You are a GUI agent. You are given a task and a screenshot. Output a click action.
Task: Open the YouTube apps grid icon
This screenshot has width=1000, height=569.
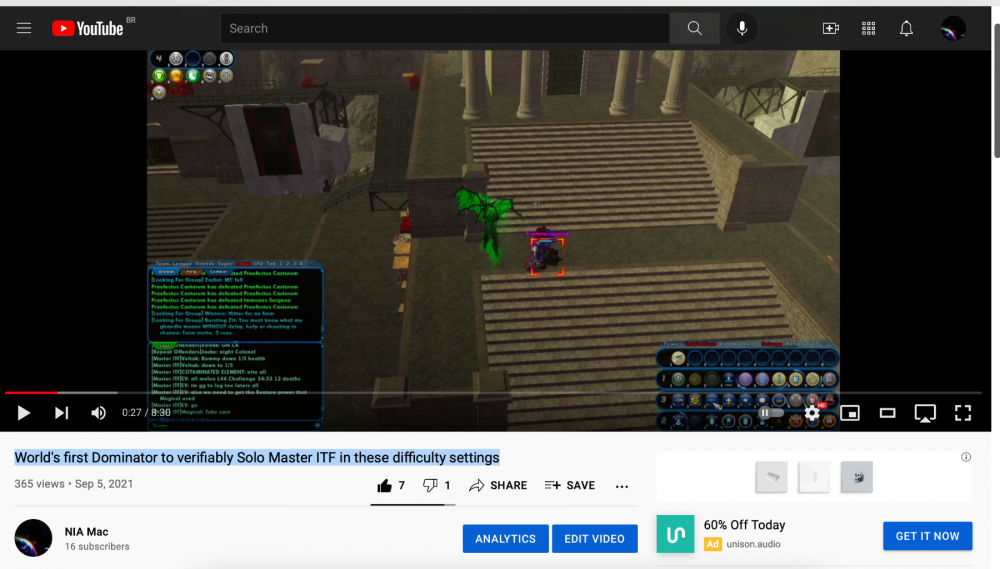point(869,28)
